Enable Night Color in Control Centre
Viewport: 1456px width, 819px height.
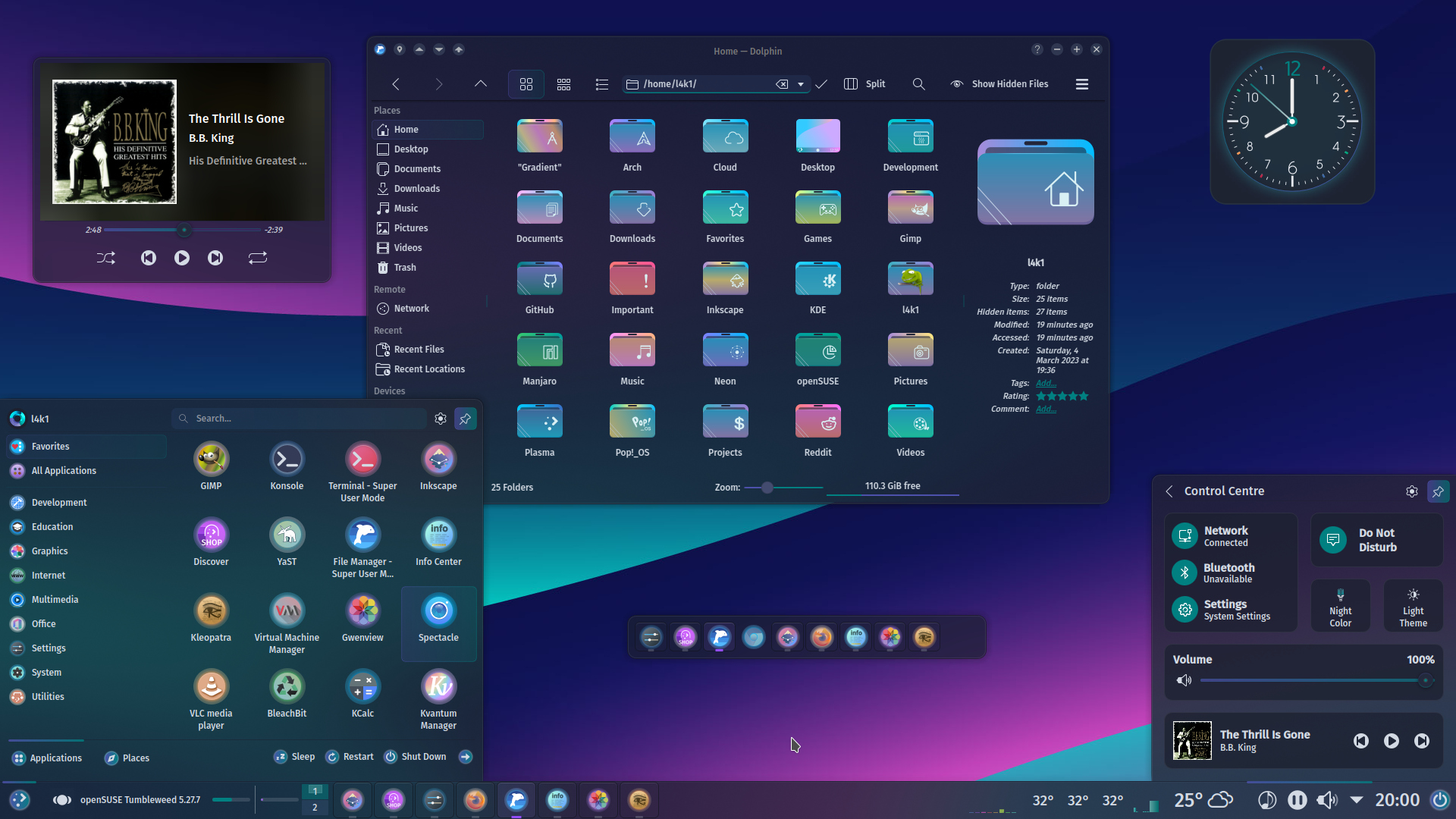point(1341,605)
